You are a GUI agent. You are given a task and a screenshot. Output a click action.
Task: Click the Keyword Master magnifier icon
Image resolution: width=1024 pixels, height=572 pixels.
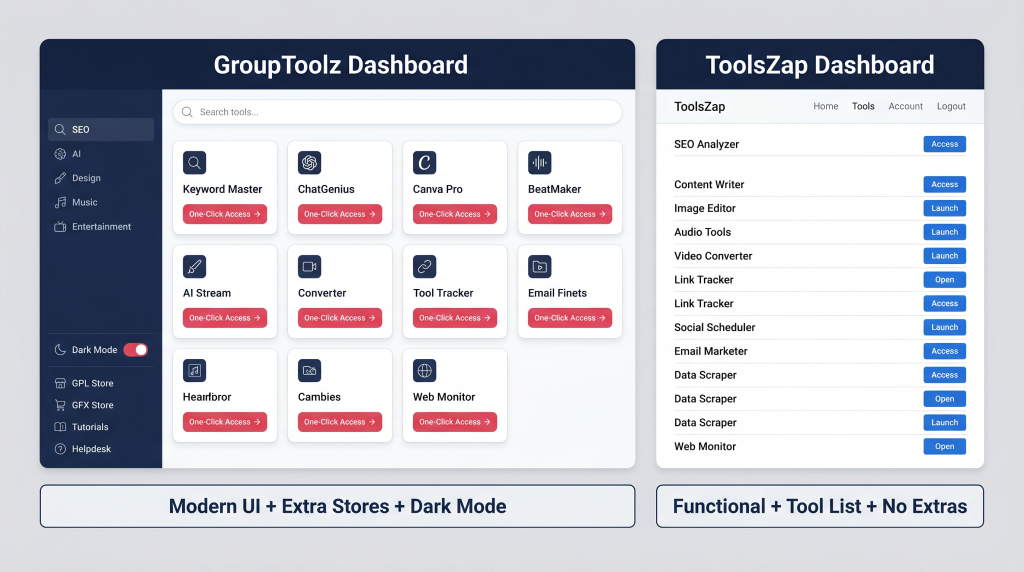(195, 163)
